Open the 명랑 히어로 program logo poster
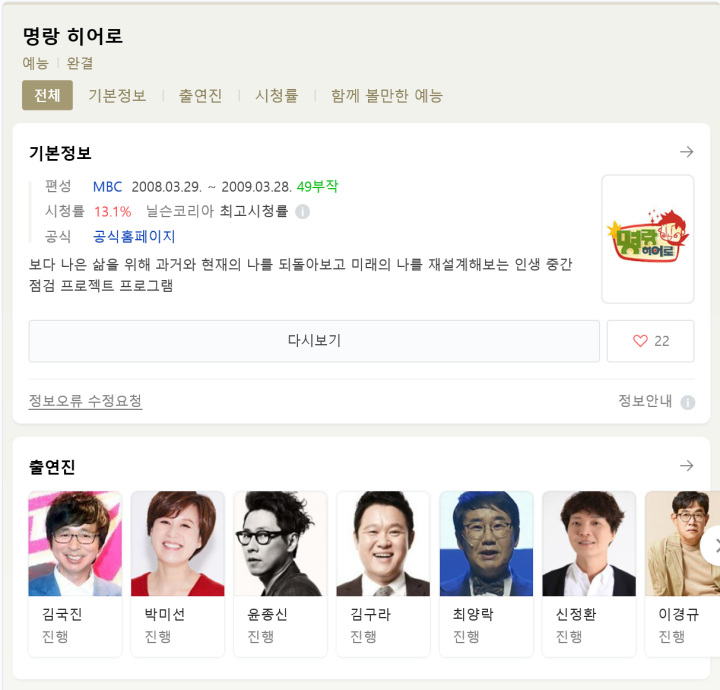This screenshot has width=720, height=690. click(x=647, y=239)
